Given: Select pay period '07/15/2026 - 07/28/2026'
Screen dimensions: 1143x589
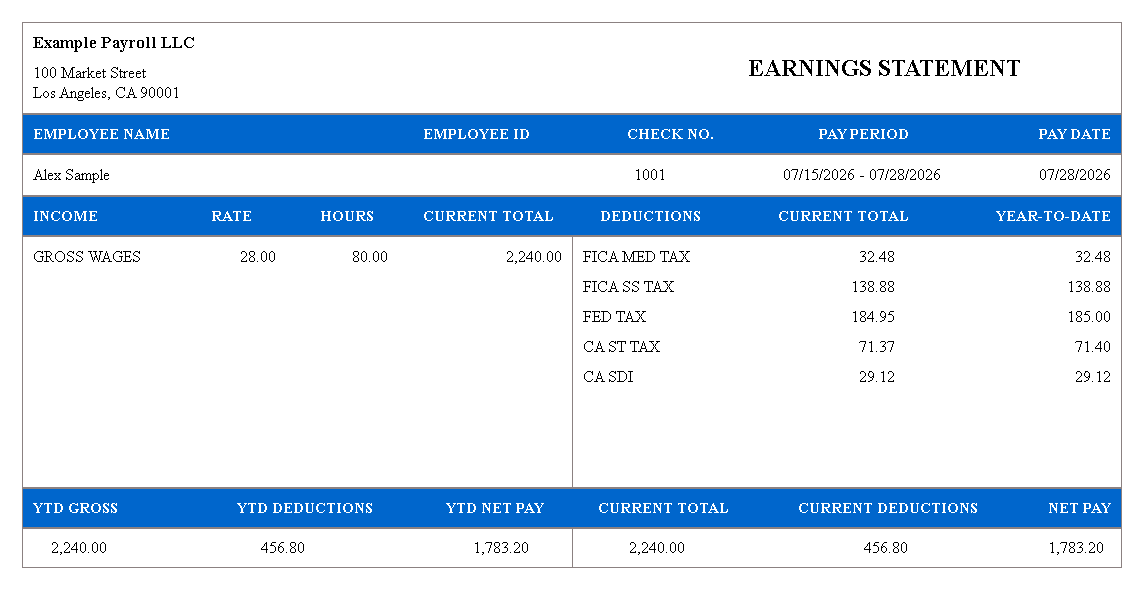Looking at the screenshot, I should [862, 175].
